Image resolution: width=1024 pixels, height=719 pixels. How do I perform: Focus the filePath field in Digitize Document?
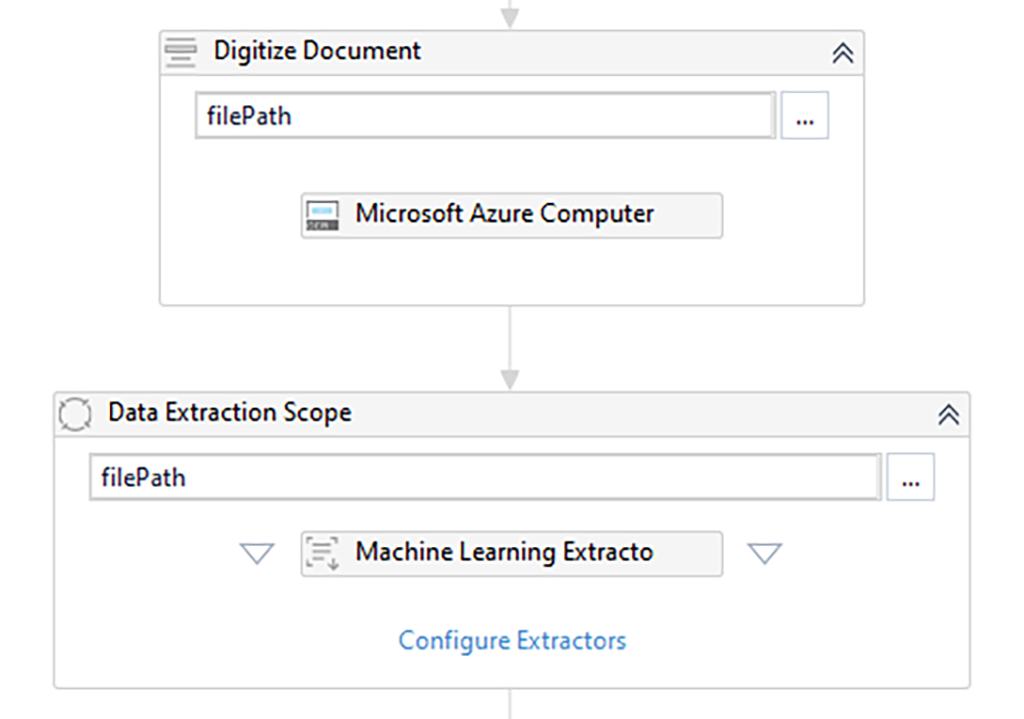485,116
